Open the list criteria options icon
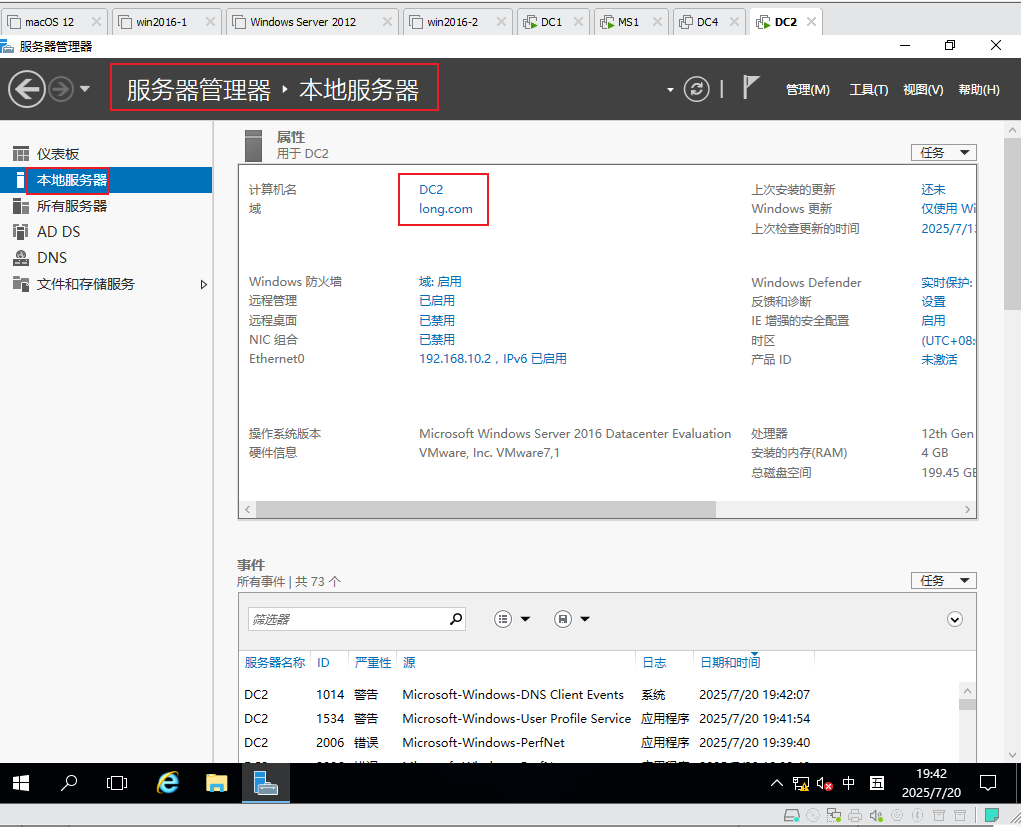The height and width of the screenshot is (827, 1021). (x=503, y=619)
